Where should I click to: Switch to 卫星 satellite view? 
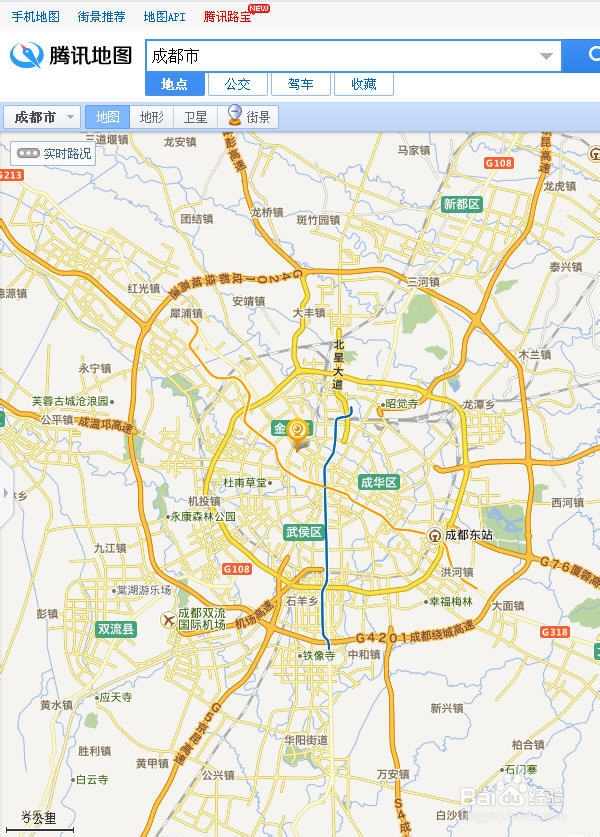point(195,117)
